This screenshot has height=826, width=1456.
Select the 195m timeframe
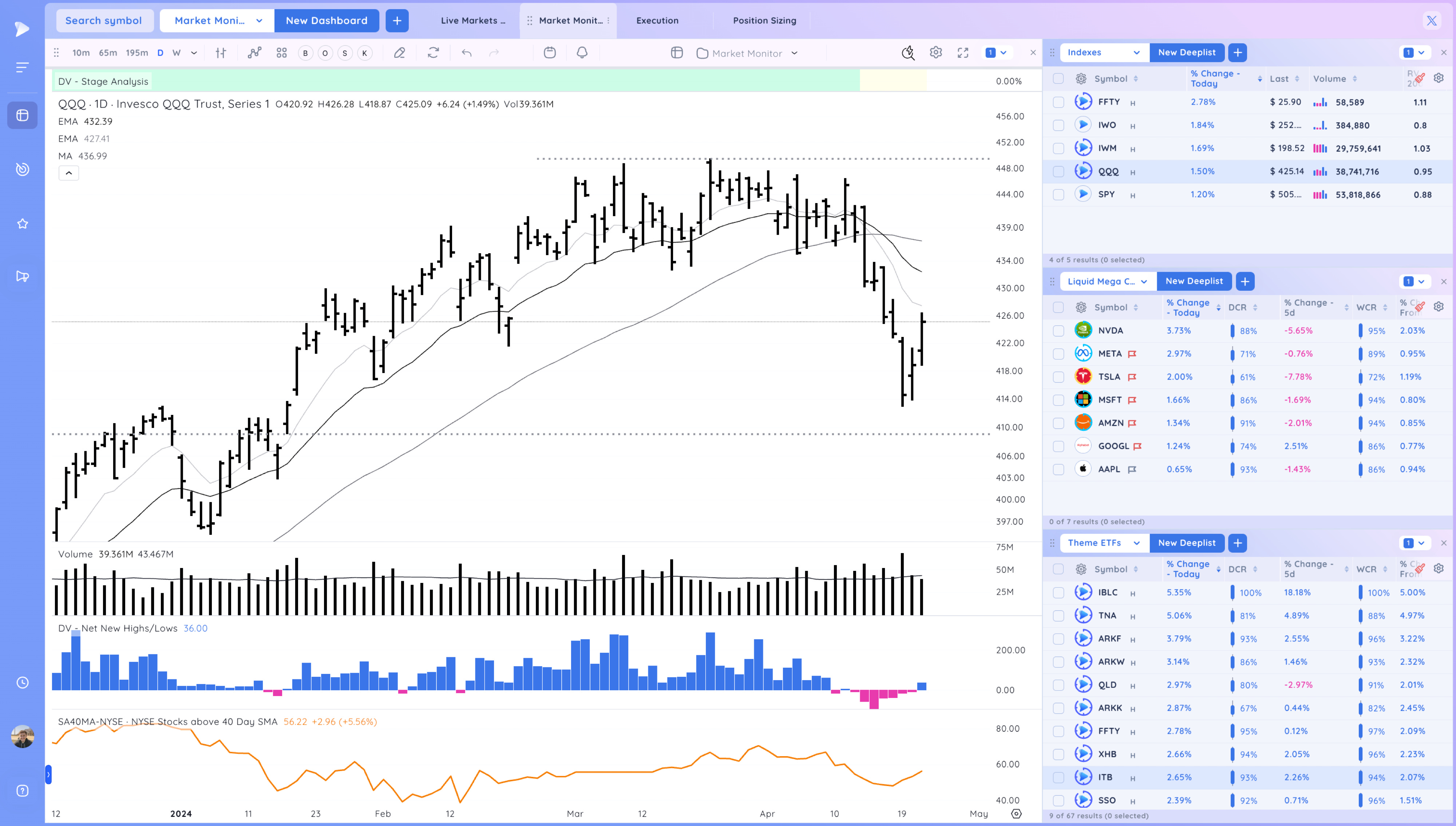coord(136,53)
